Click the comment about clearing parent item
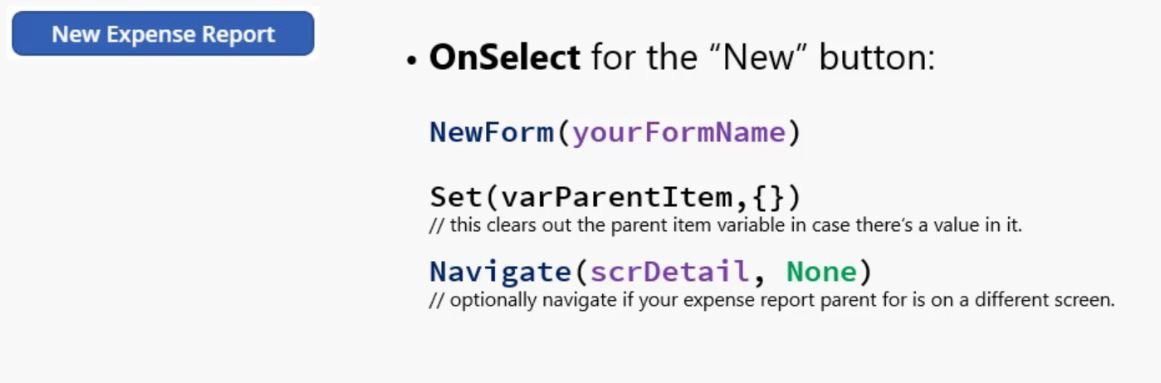The image size is (1161, 383). tap(726, 225)
